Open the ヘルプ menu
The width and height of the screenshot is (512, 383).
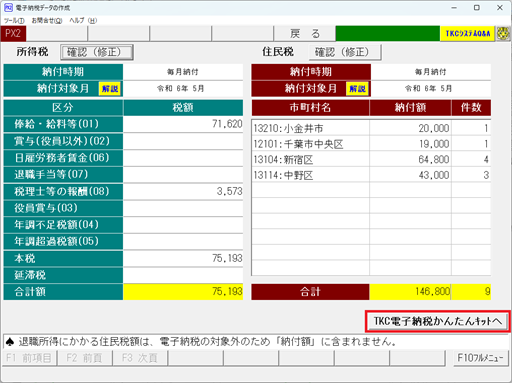[x=83, y=21]
